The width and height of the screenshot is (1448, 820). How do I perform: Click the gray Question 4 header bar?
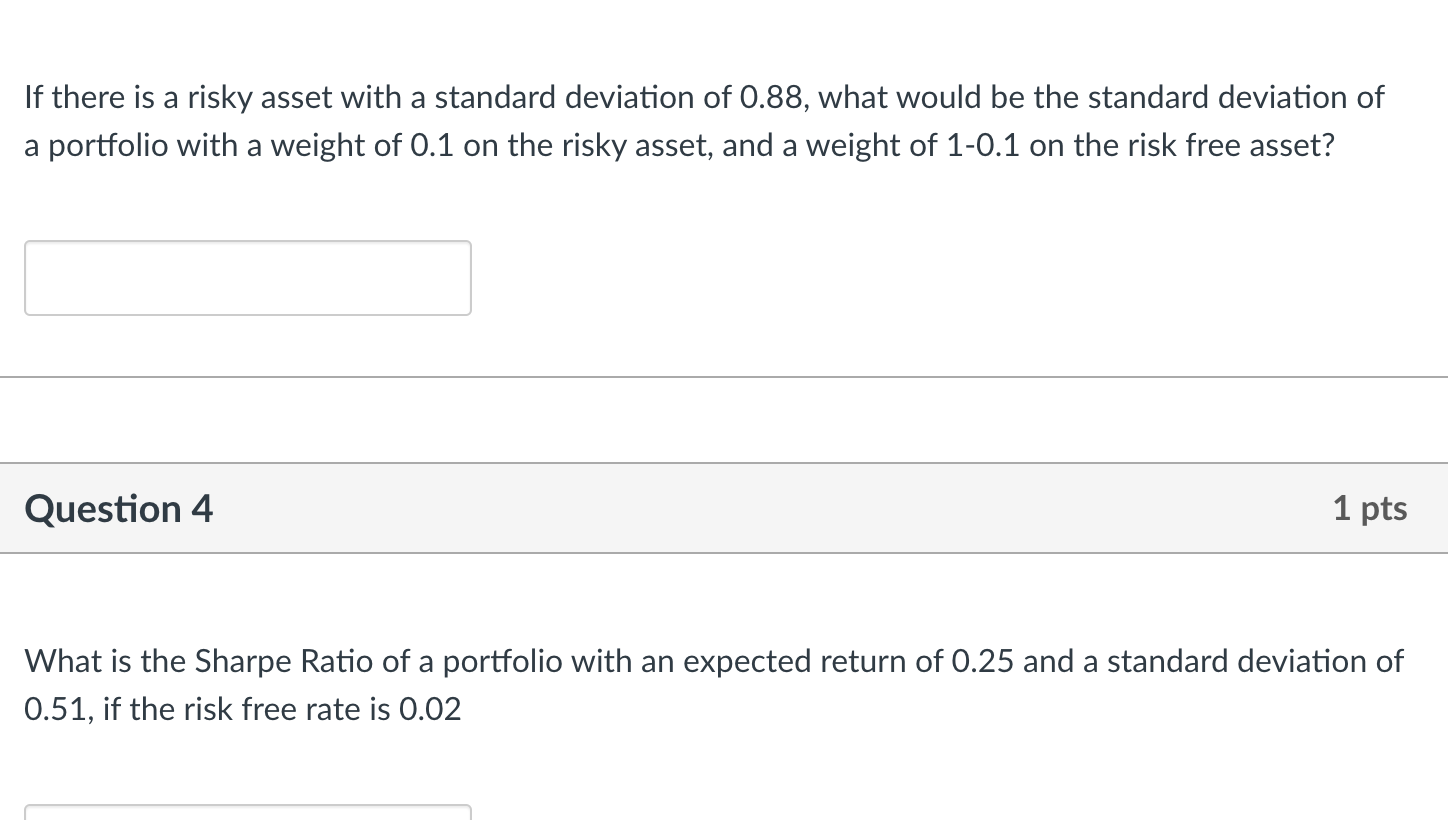tap(724, 508)
